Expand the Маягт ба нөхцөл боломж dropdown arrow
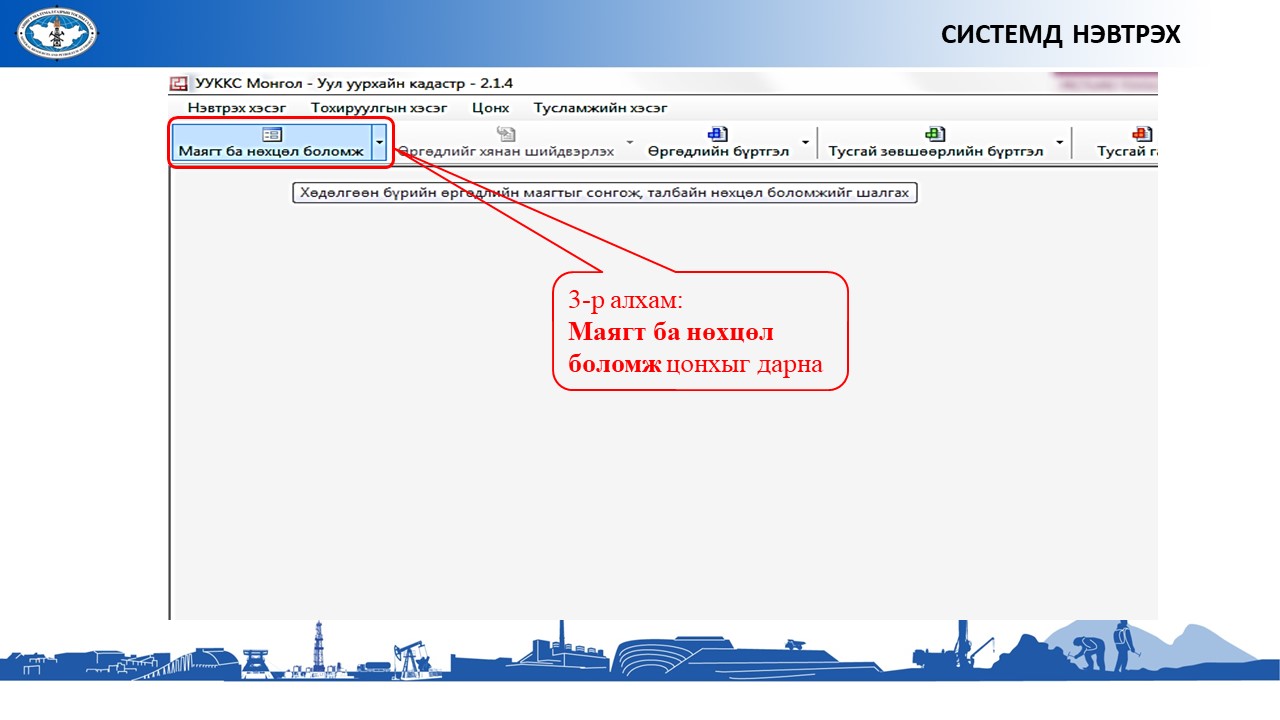 pyautogui.click(x=379, y=143)
